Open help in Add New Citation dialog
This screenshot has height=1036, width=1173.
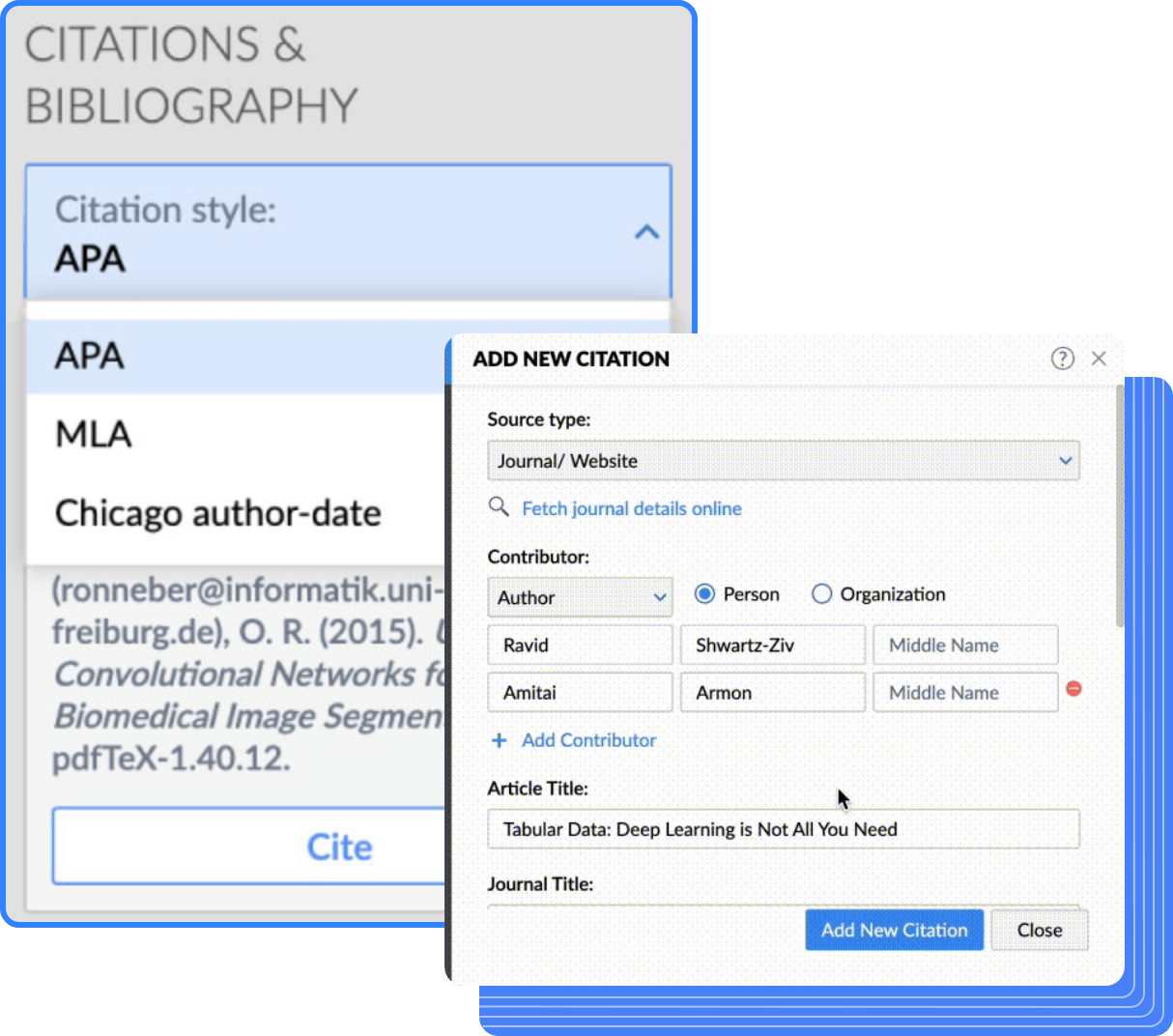(x=1062, y=359)
